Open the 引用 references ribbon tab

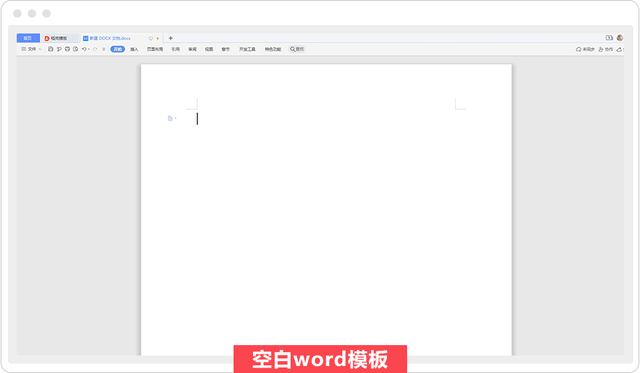click(176, 49)
